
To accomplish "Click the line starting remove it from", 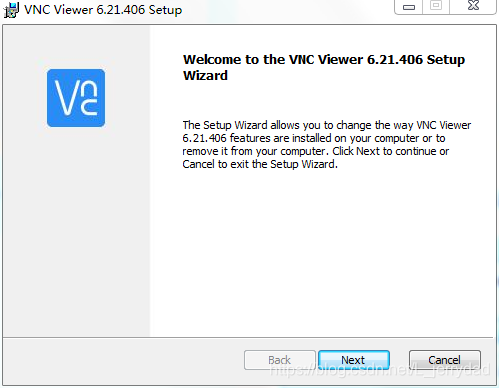I will (316, 151).
